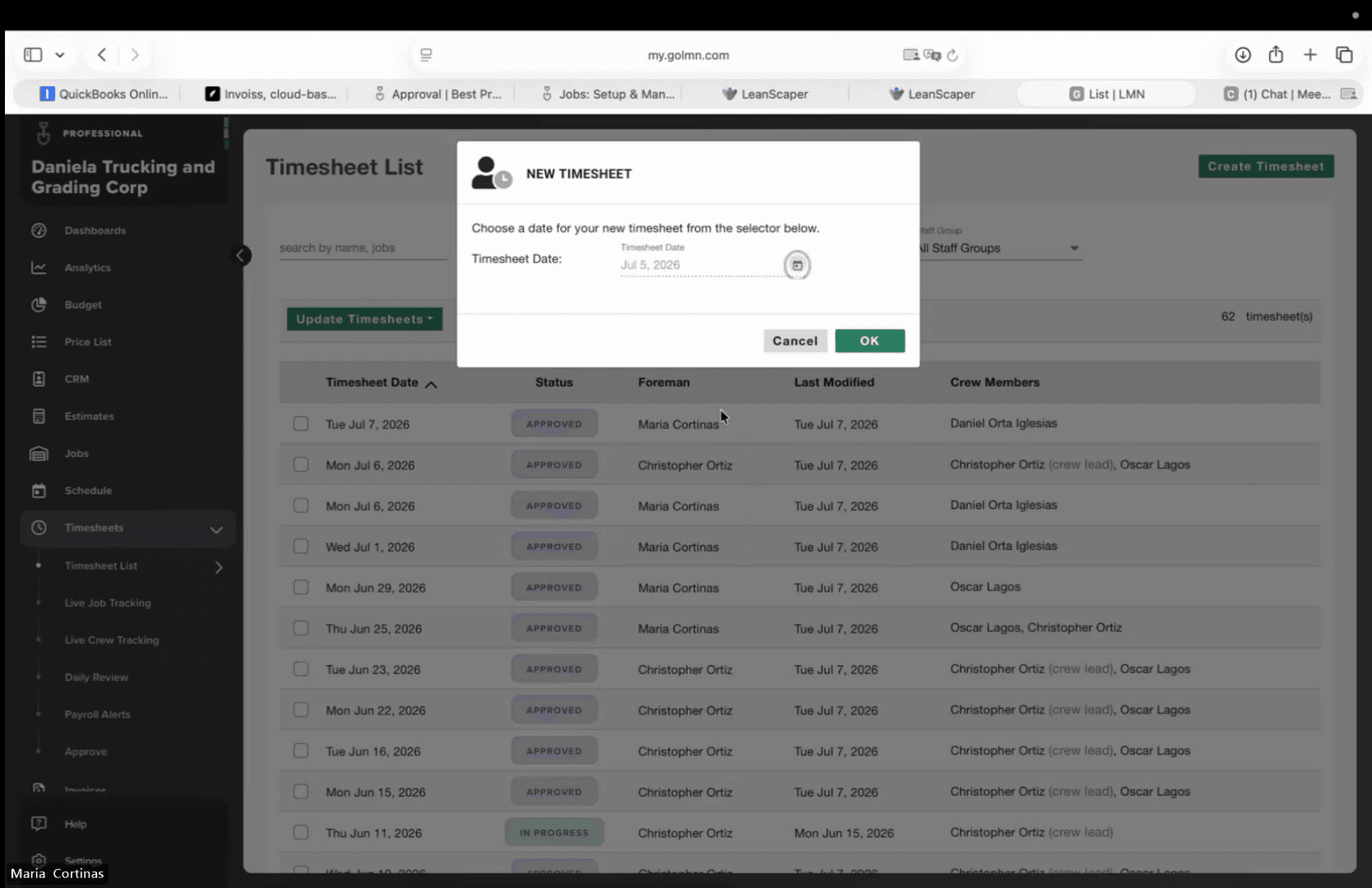Switch to the Chat | Mee... tab
Screen dimensions: 1372x888
click(x=1278, y=94)
